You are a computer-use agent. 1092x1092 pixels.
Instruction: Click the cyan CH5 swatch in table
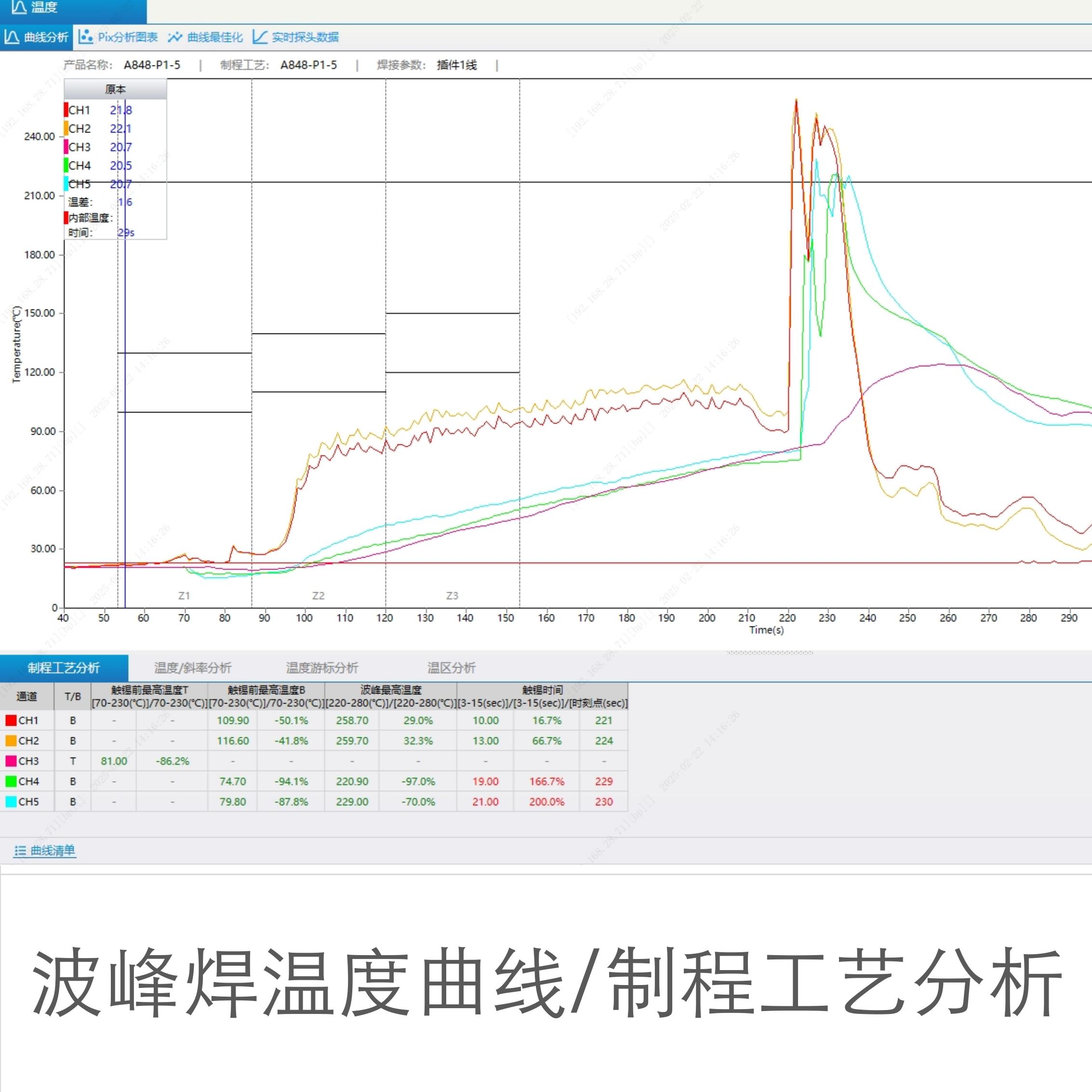(x=11, y=801)
